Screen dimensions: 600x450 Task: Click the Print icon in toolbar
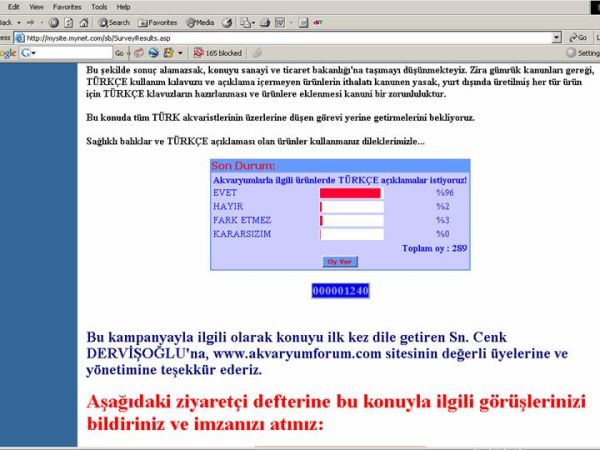(x=265, y=23)
